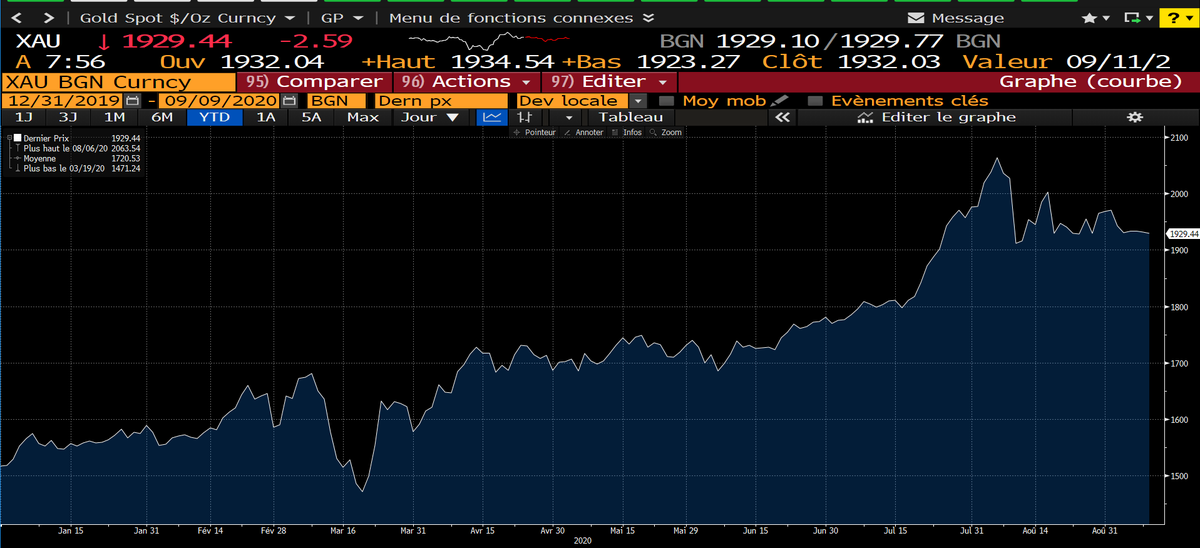Select the line chart type icon
Viewport: 1200px width, 548px height.
coord(491,117)
